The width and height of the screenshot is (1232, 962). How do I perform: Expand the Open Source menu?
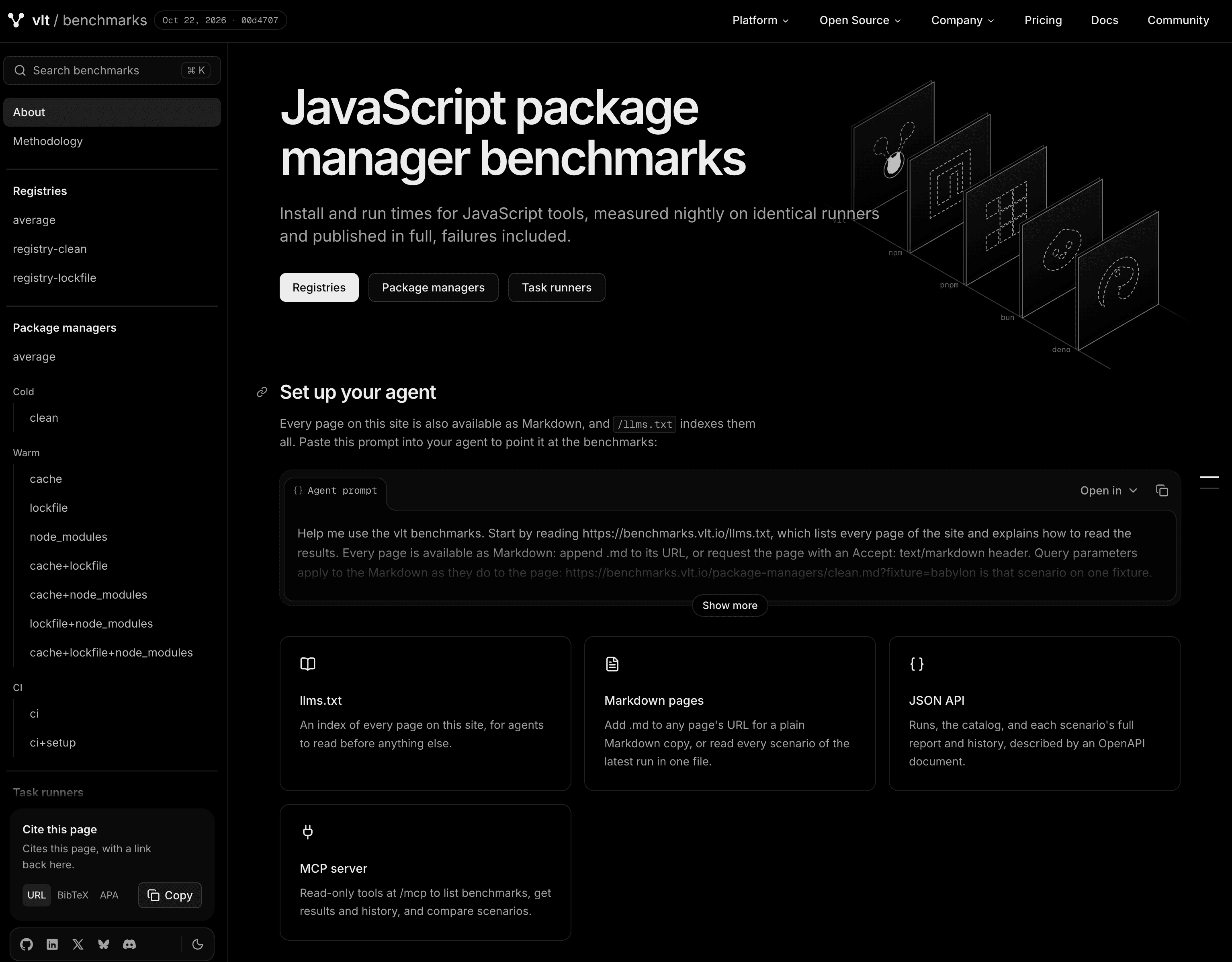(x=860, y=21)
